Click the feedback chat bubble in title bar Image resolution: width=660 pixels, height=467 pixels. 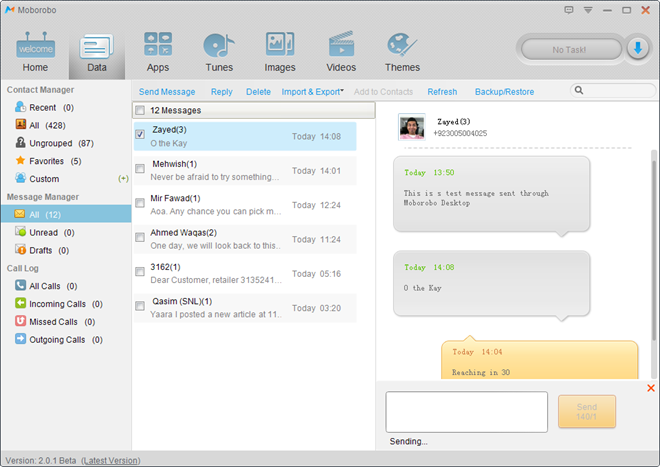569,10
